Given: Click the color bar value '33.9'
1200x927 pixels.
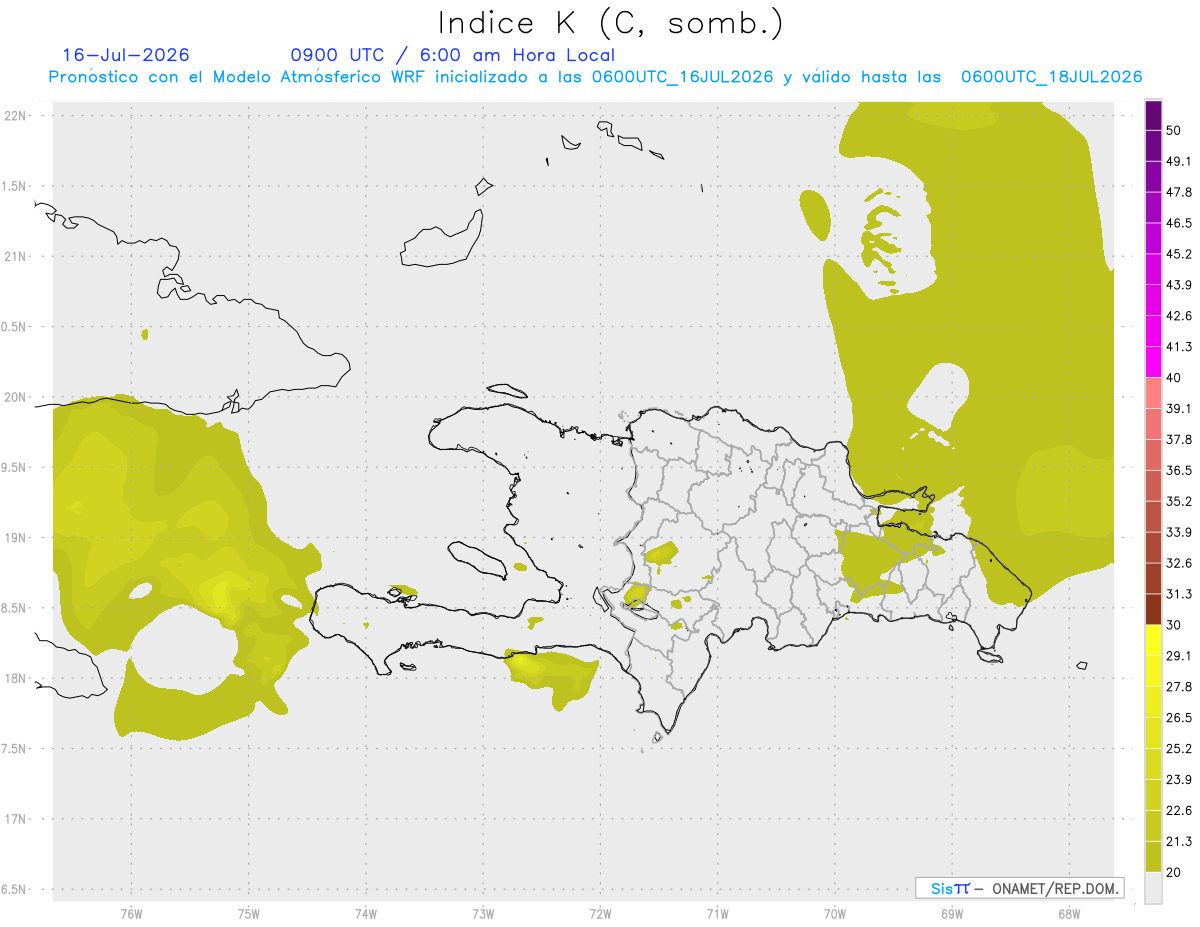Looking at the screenshot, I should point(1180,532).
